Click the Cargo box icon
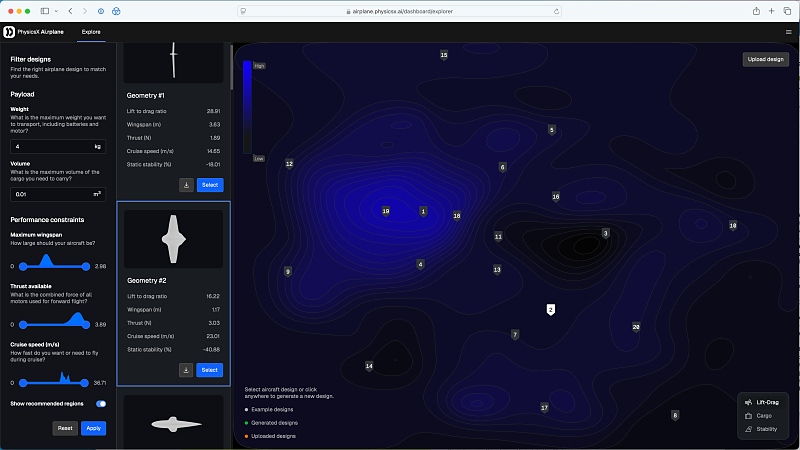The width and height of the screenshot is (800, 450). (x=748, y=416)
